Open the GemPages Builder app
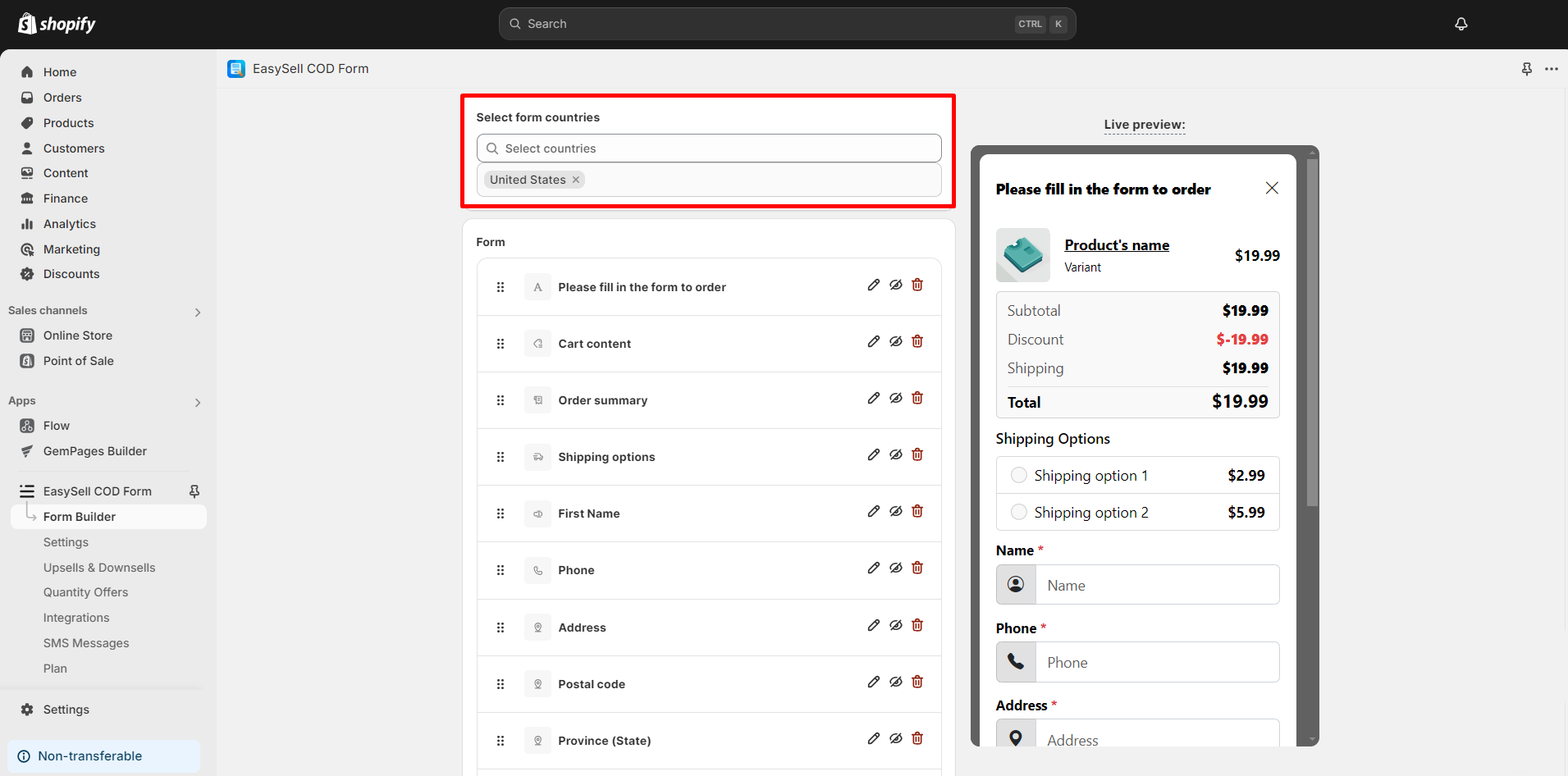The image size is (1568, 776). point(94,450)
